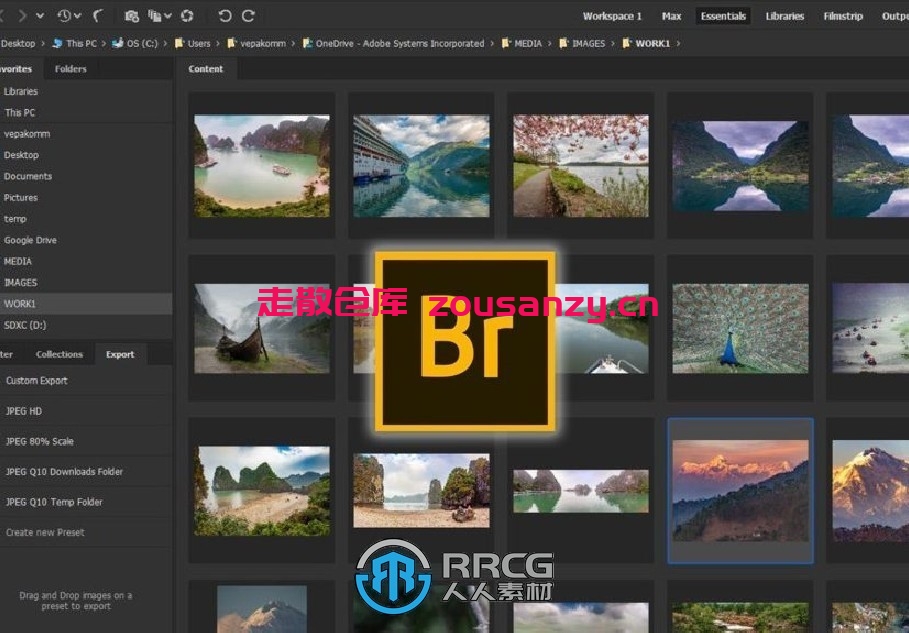Image resolution: width=909 pixels, height=633 pixels.
Task: Open Documents in the Favorites list
Action: (28, 176)
